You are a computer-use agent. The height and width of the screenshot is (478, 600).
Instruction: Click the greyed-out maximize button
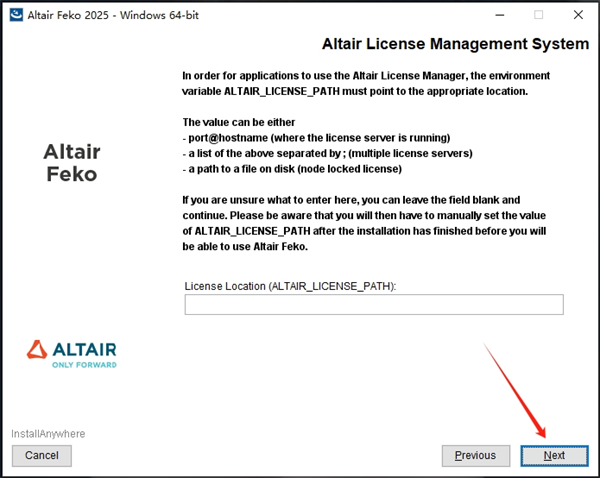(x=538, y=14)
